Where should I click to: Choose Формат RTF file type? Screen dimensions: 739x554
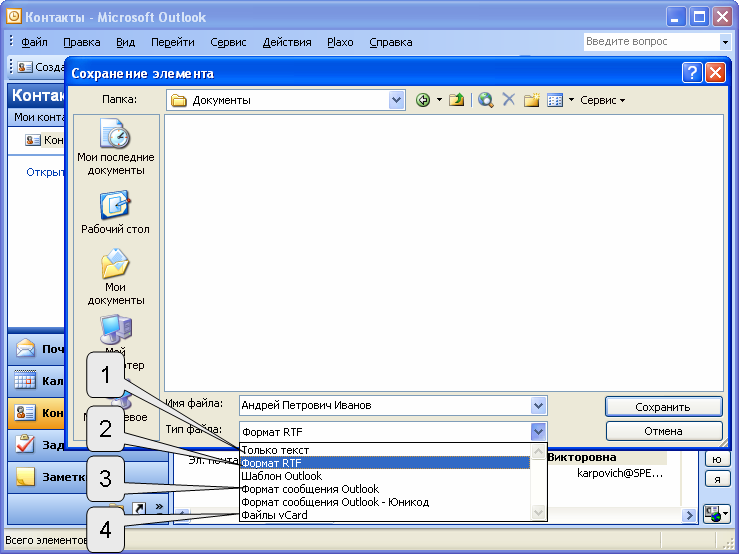click(x=385, y=463)
